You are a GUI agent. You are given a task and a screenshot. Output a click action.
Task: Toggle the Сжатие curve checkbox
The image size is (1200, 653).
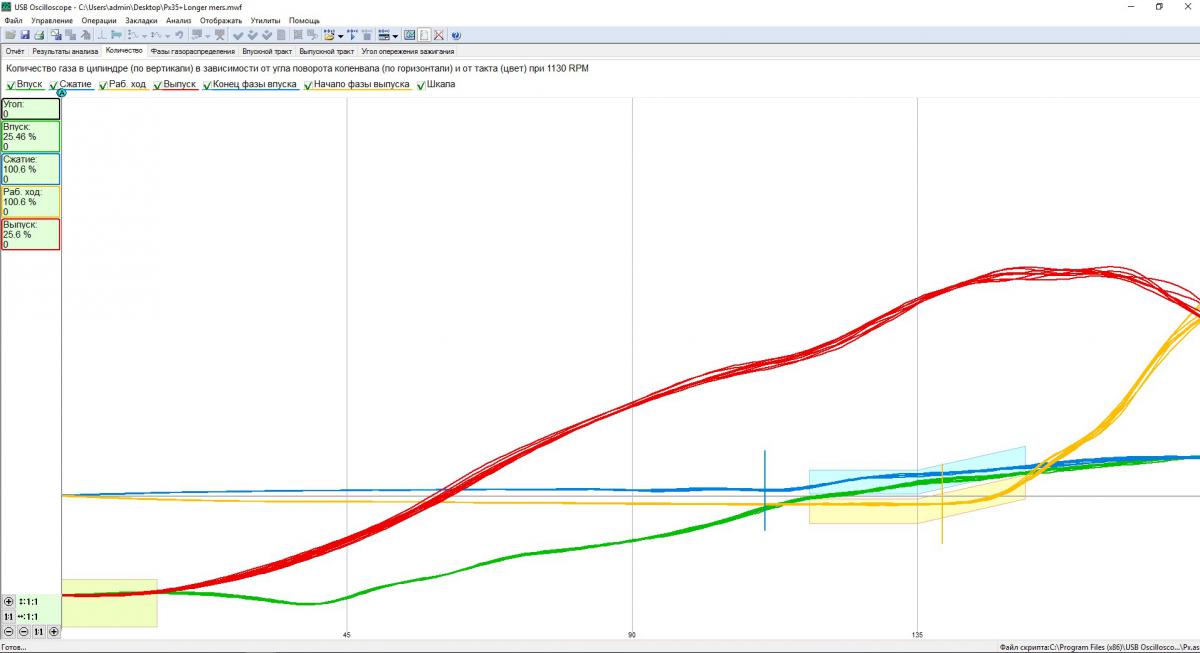coord(54,85)
